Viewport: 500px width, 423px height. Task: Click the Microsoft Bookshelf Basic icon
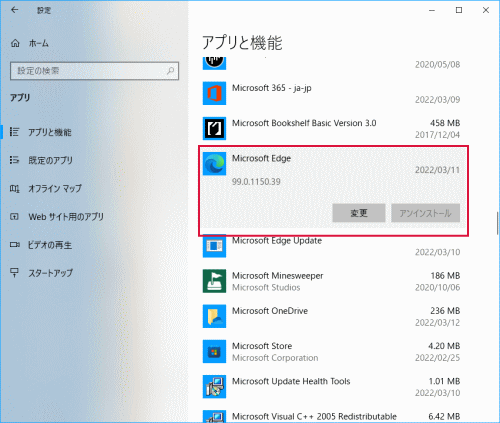(x=214, y=128)
